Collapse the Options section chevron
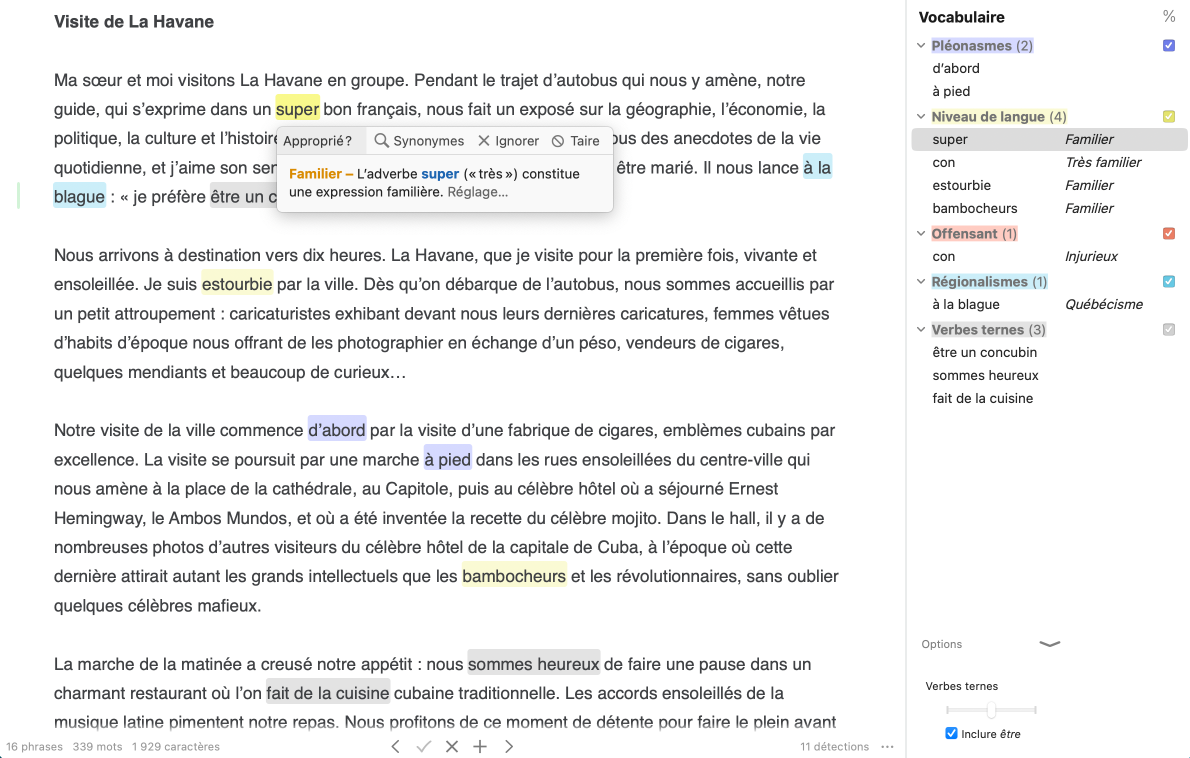Image resolution: width=1190 pixels, height=758 pixels. [x=1050, y=644]
